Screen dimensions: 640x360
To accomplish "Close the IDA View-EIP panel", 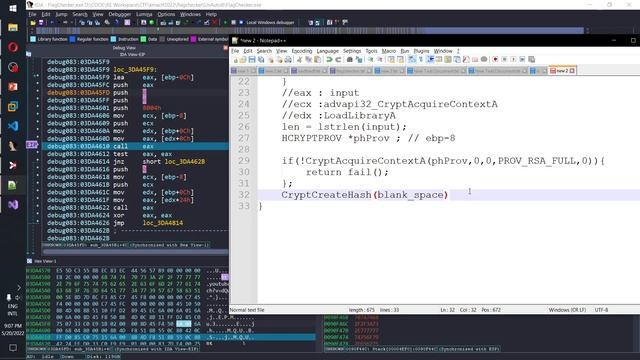I will tap(225, 48).
